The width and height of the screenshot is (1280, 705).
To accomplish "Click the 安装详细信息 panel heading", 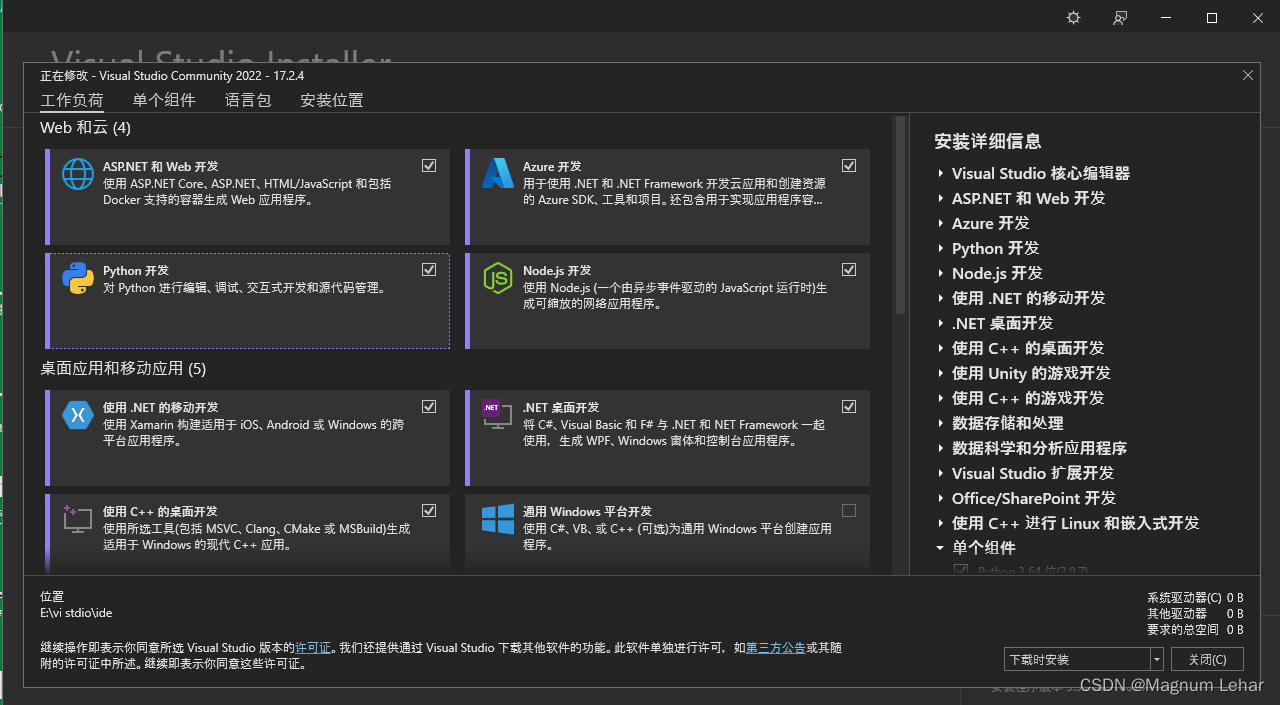I will [x=988, y=141].
